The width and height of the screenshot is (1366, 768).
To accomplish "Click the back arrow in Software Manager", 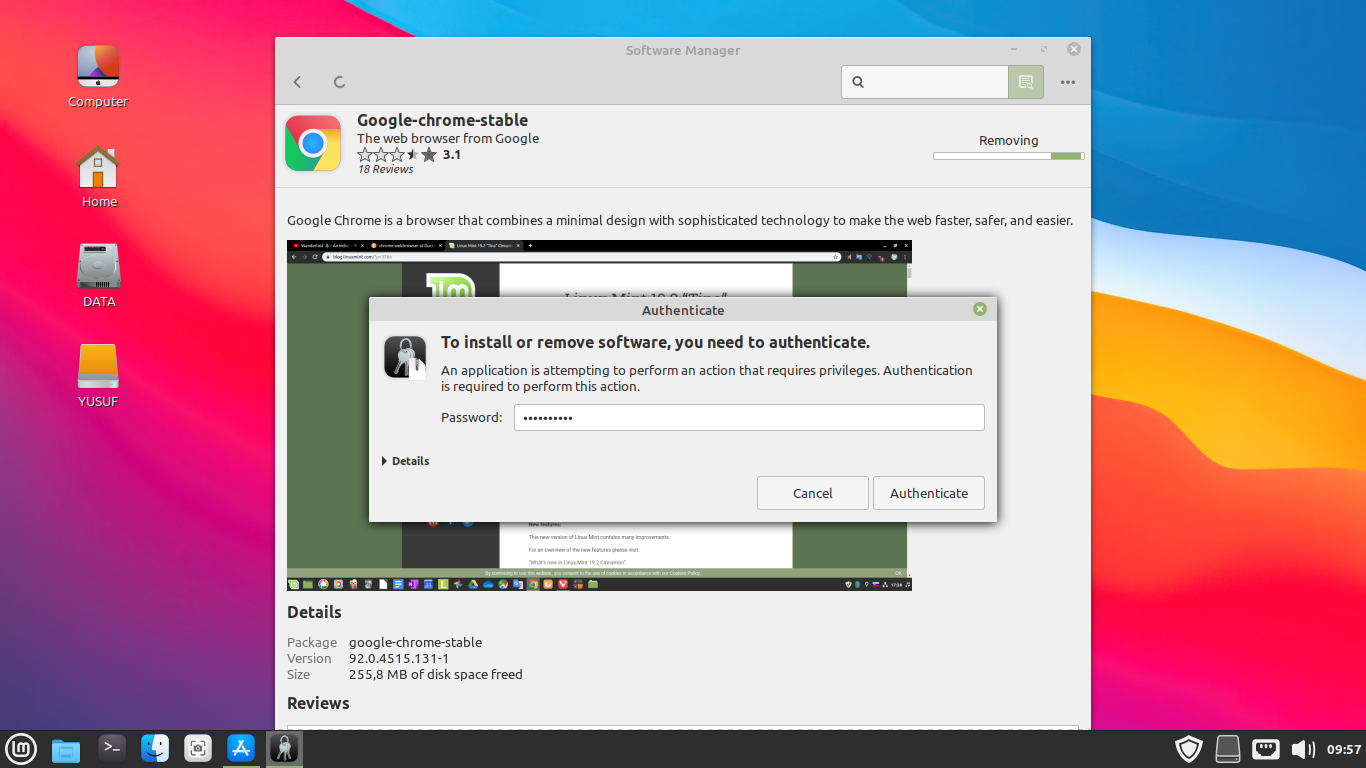I will coord(297,82).
